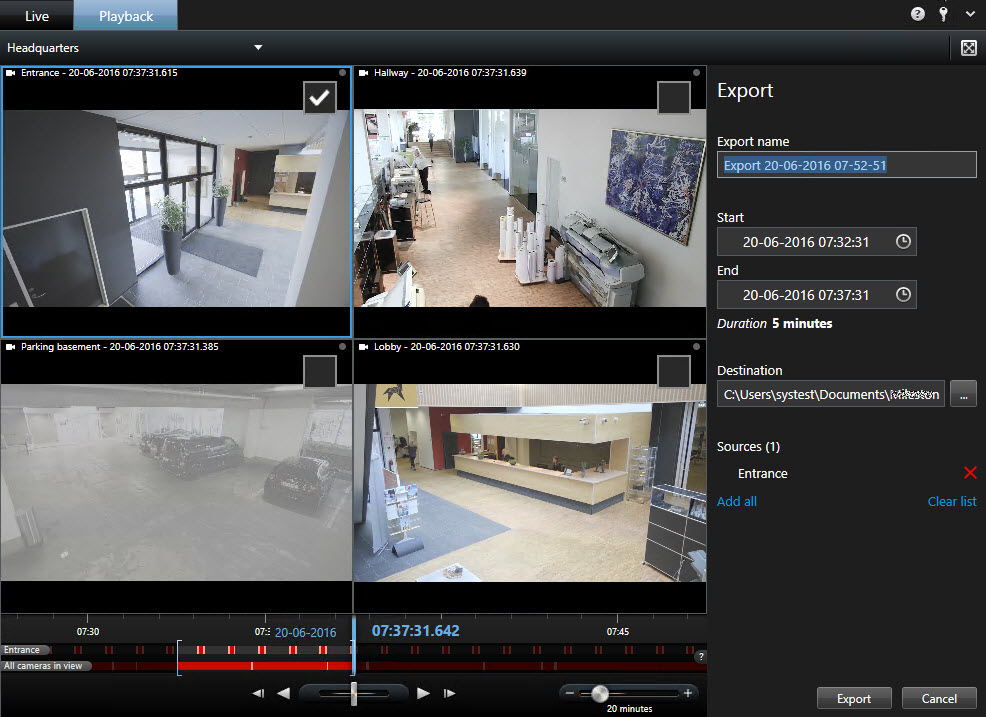Click the timeline help icon
Screen dimensions: 986x717
tap(700, 656)
